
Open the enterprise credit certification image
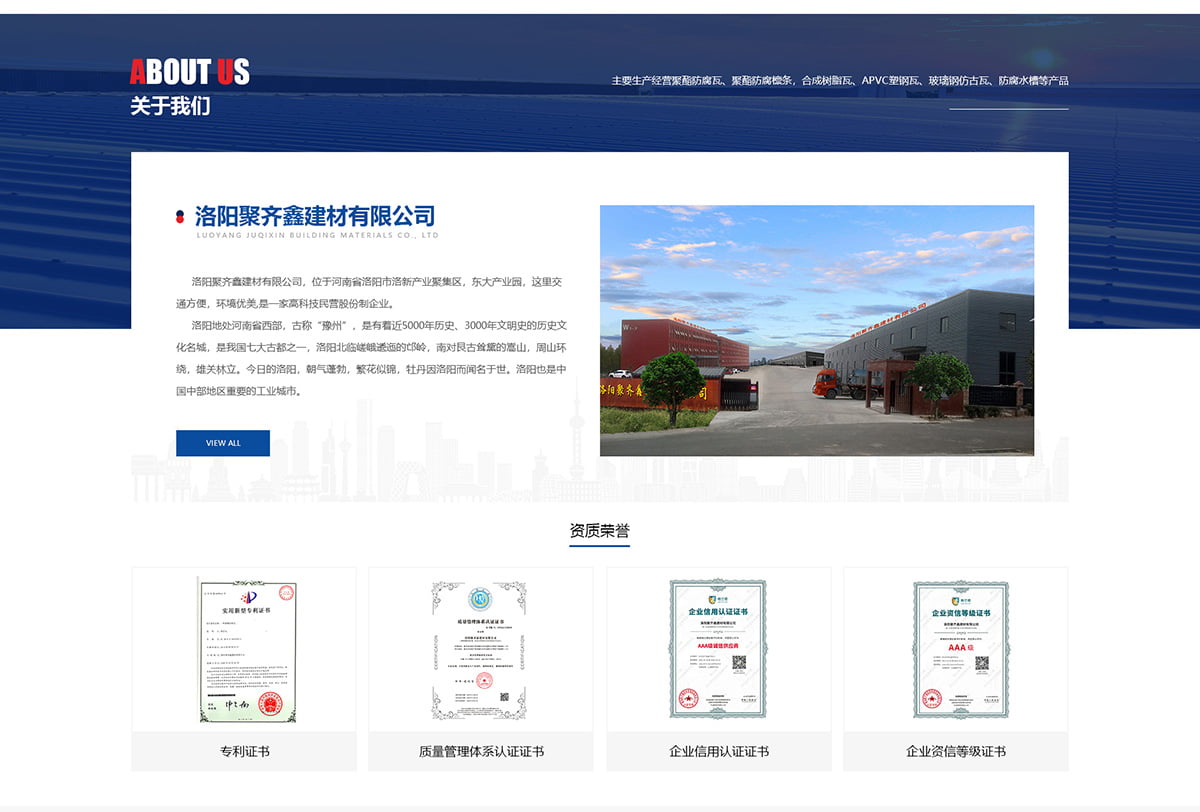pos(718,649)
